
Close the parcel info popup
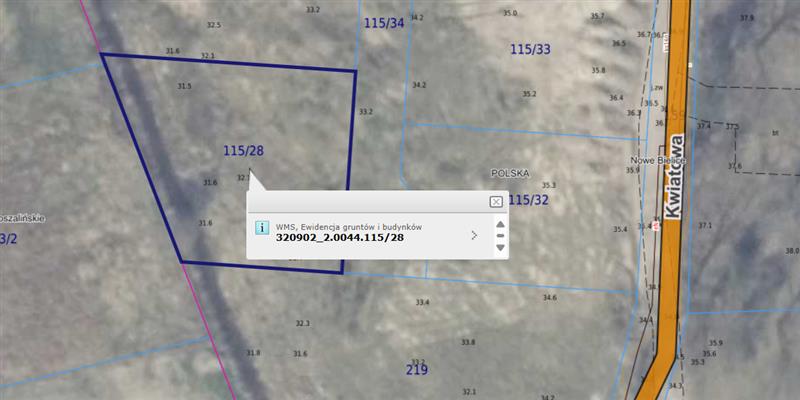pos(496,201)
